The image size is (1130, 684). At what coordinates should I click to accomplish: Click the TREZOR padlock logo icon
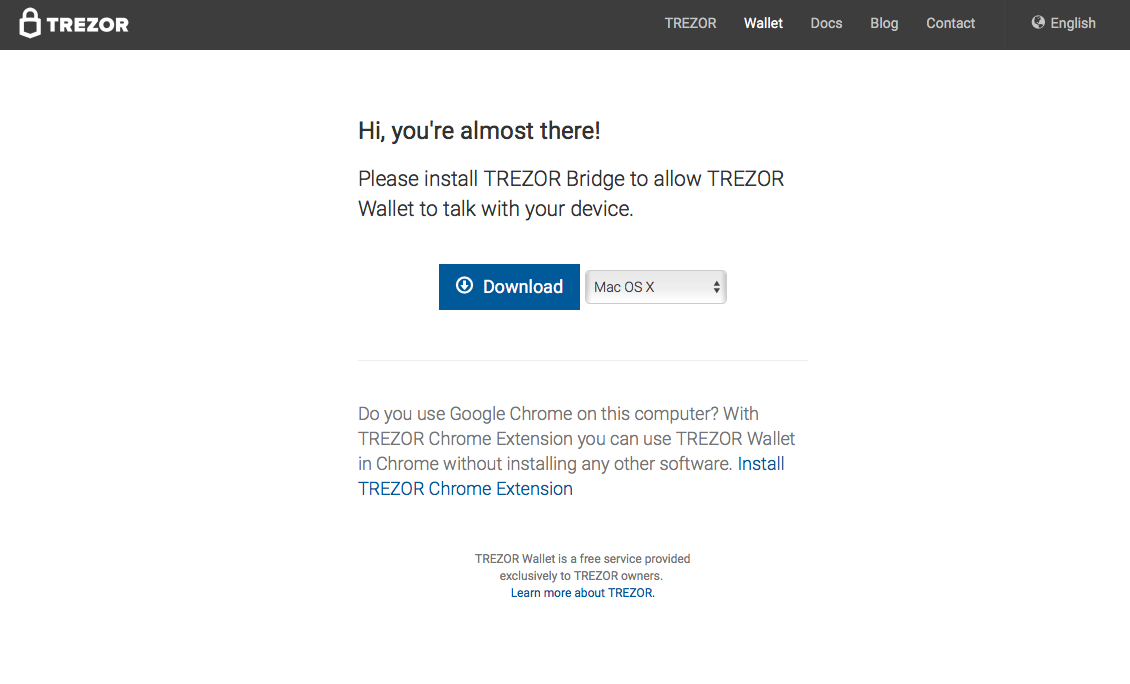click(30, 23)
